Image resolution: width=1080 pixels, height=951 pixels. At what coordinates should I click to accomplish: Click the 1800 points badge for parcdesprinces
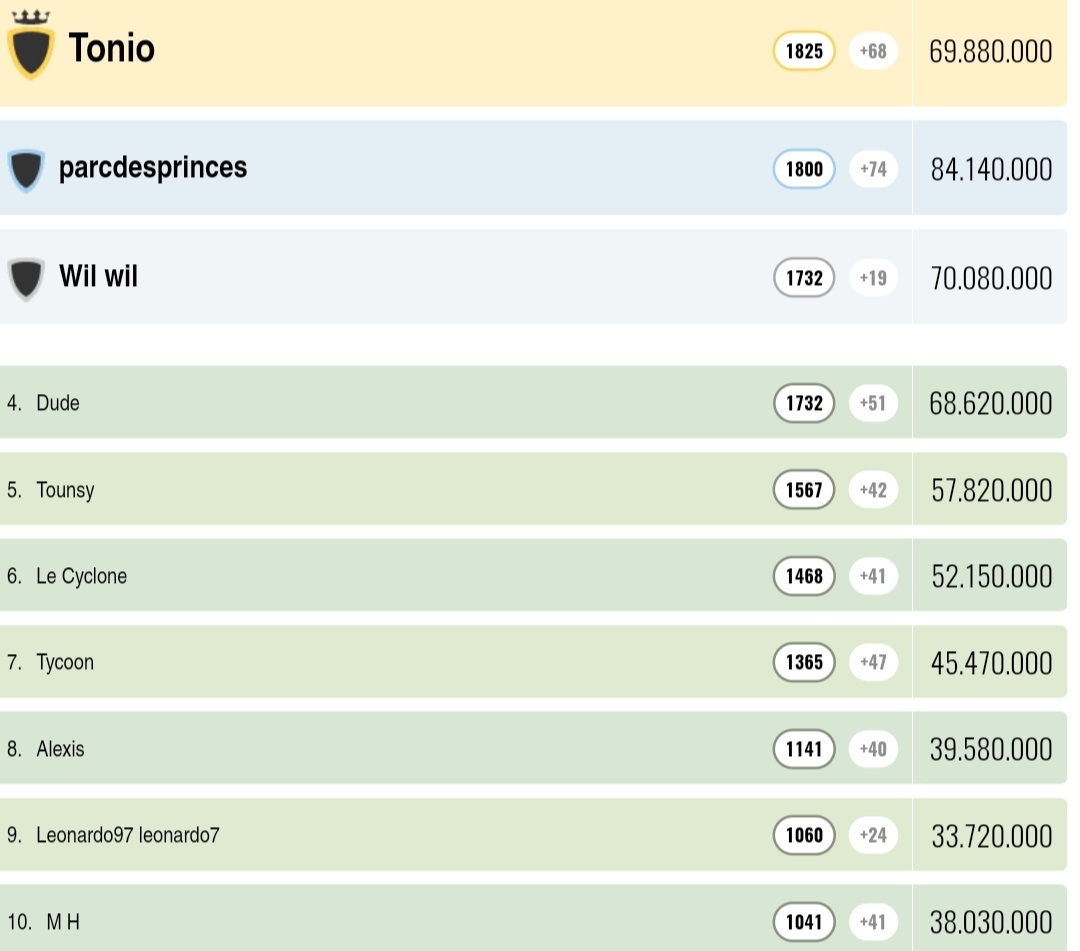(804, 169)
